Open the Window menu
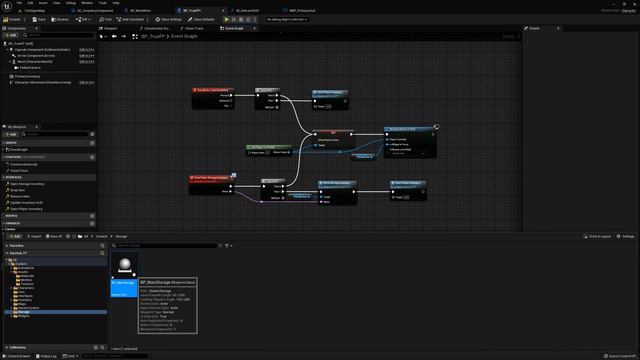640x360 pixels. coord(87,3)
